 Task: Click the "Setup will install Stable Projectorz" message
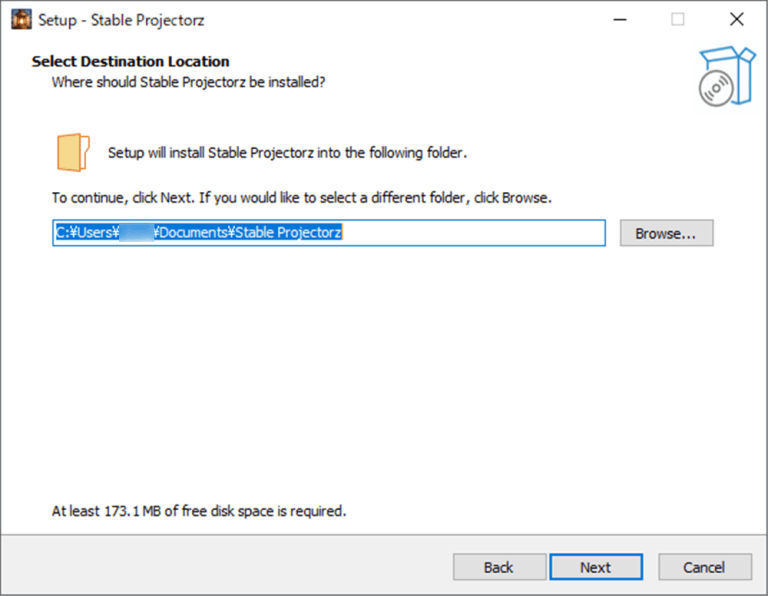click(x=287, y=153)
